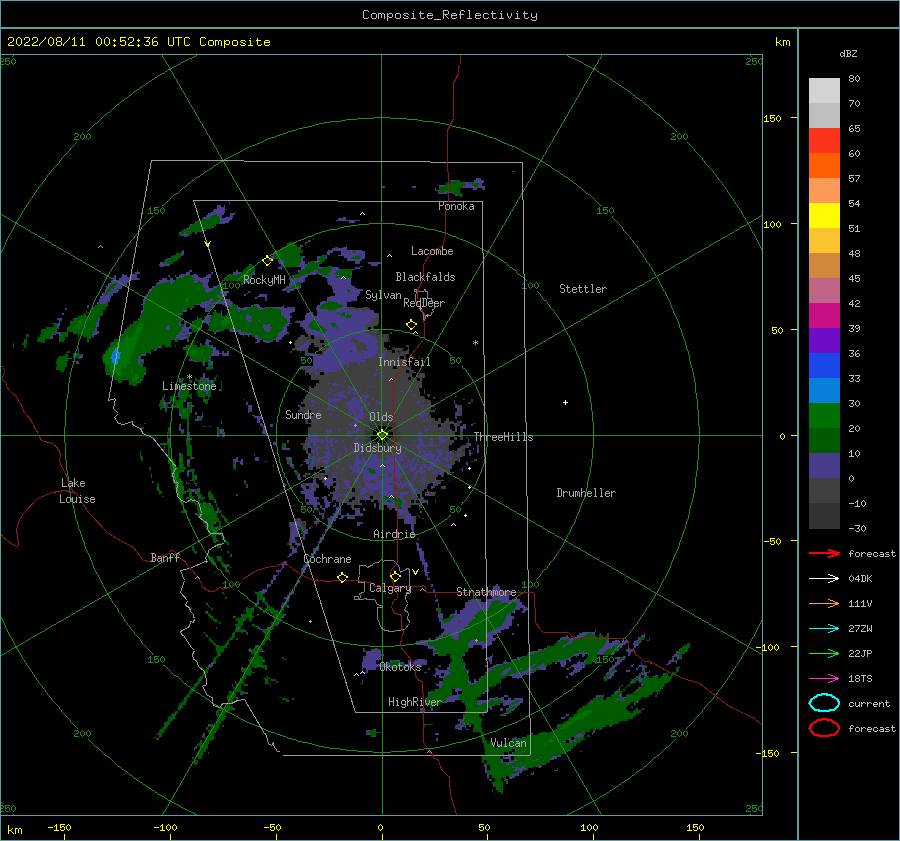900x841 pixels.
Task: Click the 54 dBZ yellow color swatch
Action: (x=824, y=216)
